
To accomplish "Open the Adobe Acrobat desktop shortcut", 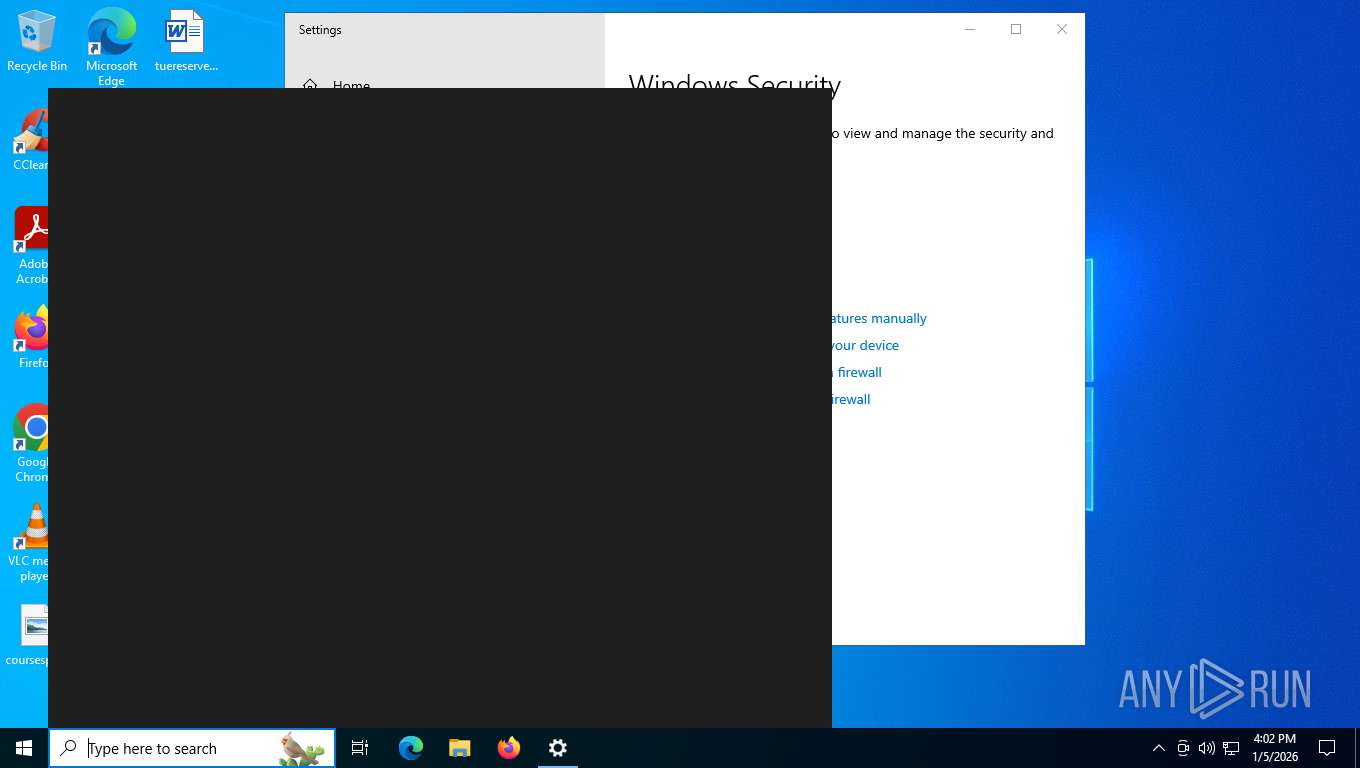I will [32, 246].
